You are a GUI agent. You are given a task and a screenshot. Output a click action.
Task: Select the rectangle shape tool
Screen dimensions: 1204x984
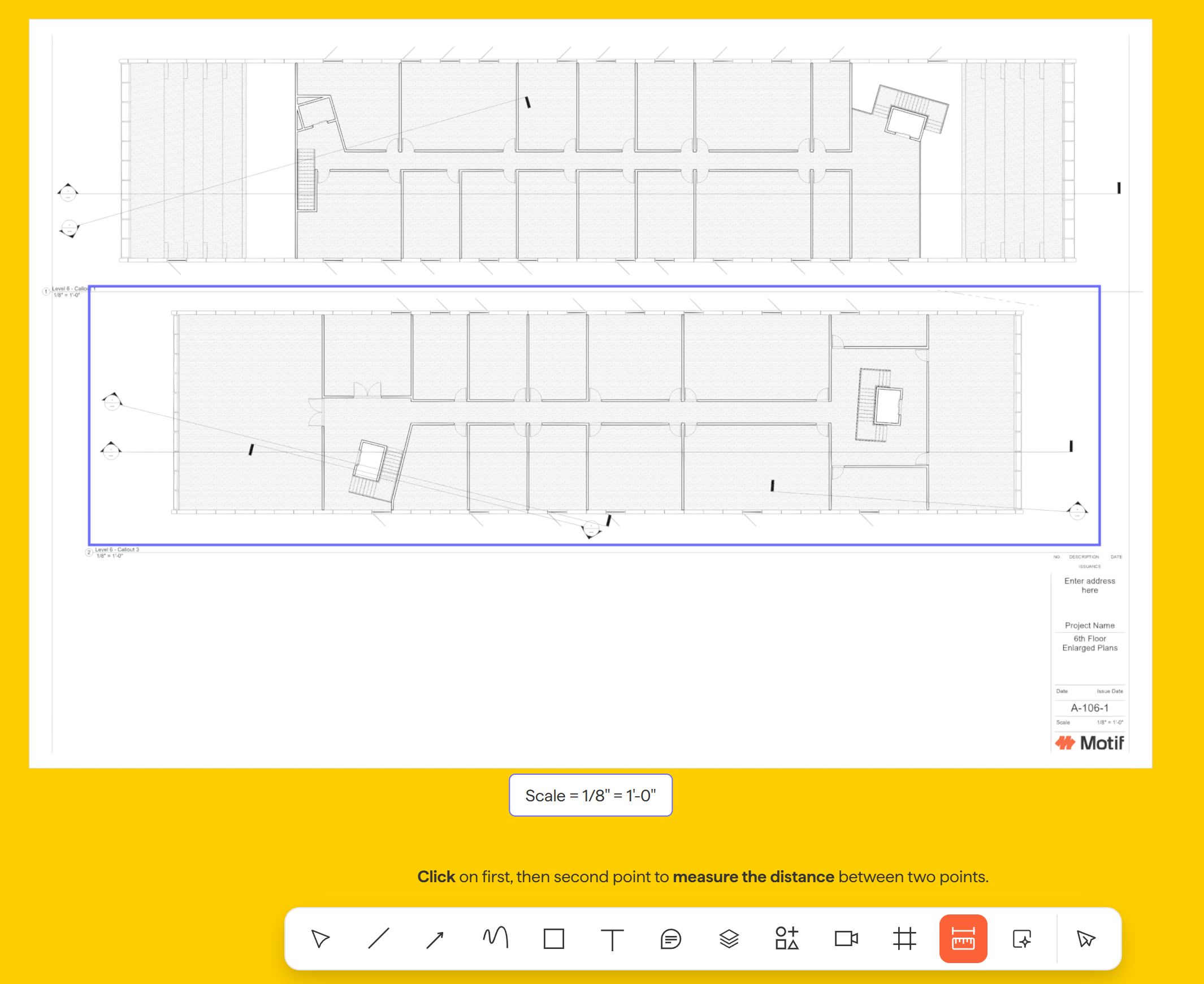[553, 939]
